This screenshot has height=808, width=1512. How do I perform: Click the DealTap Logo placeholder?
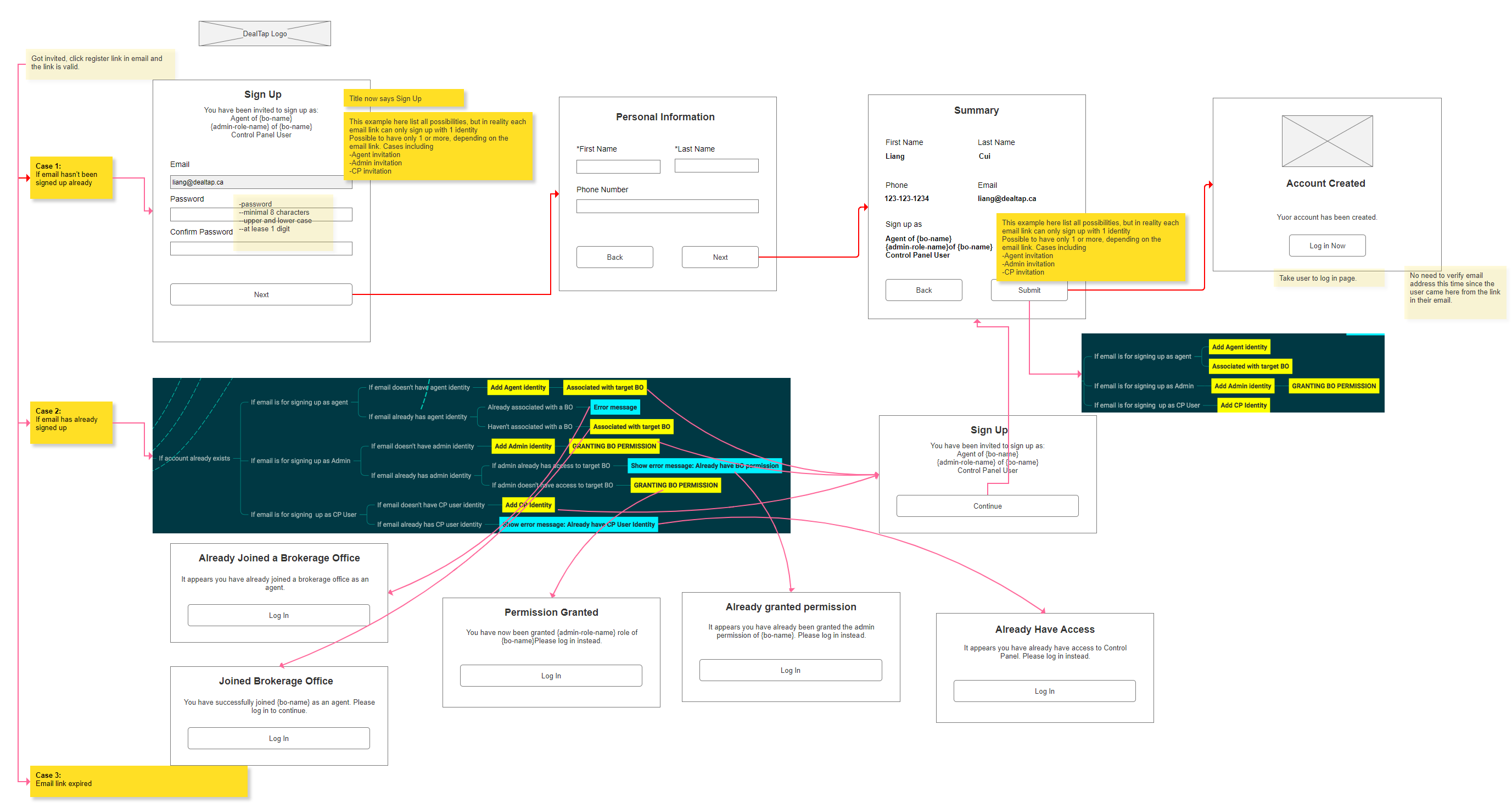coord(265,34)
